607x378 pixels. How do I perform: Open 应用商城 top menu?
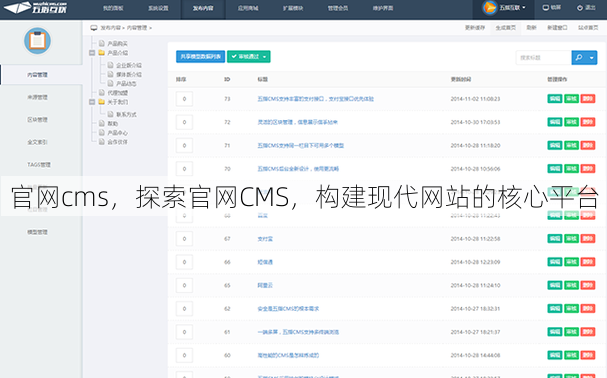click(248, 8)
